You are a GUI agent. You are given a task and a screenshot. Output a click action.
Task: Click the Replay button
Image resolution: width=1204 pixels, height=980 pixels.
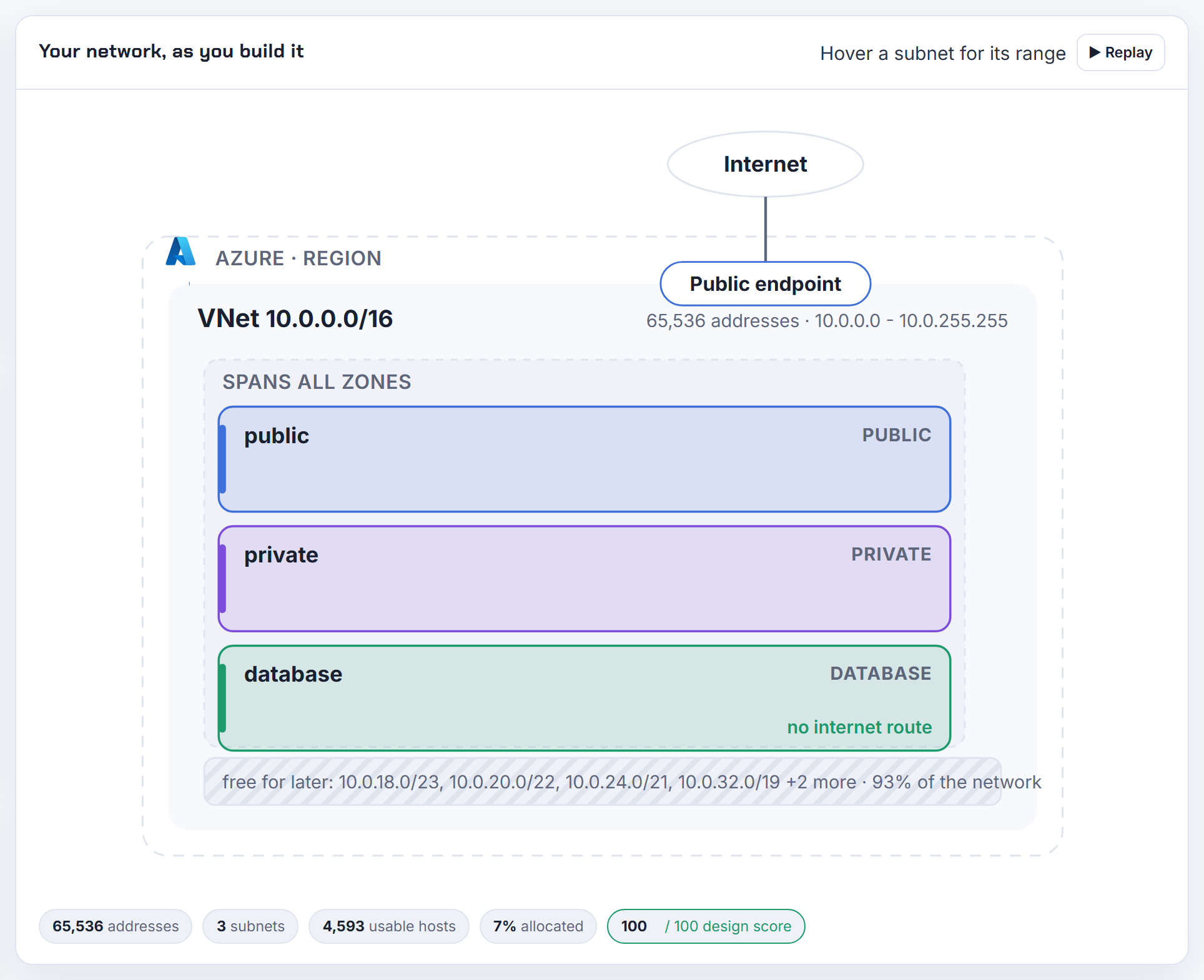(1120, 52)
